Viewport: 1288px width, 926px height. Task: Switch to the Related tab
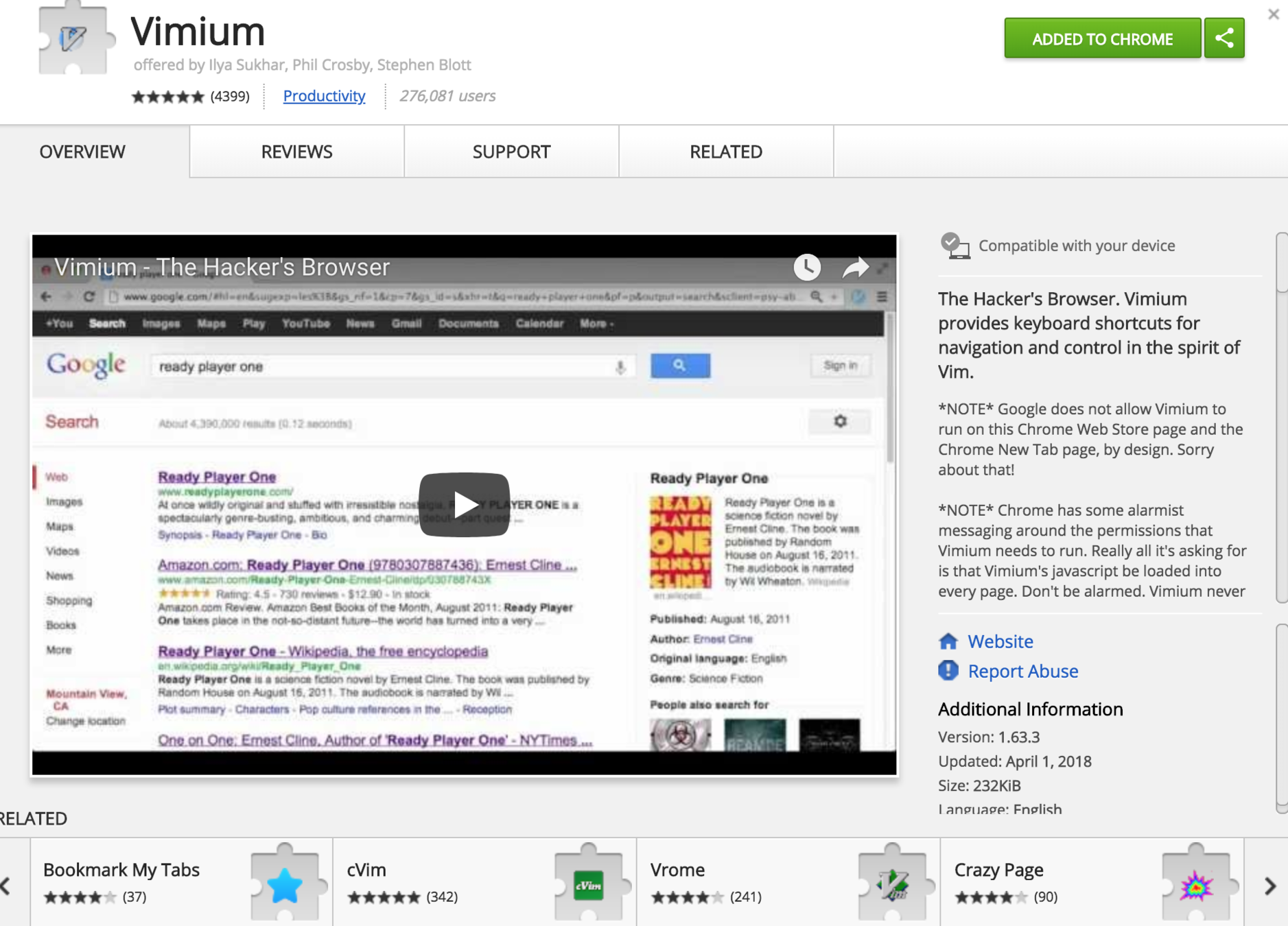click(726, 152)
